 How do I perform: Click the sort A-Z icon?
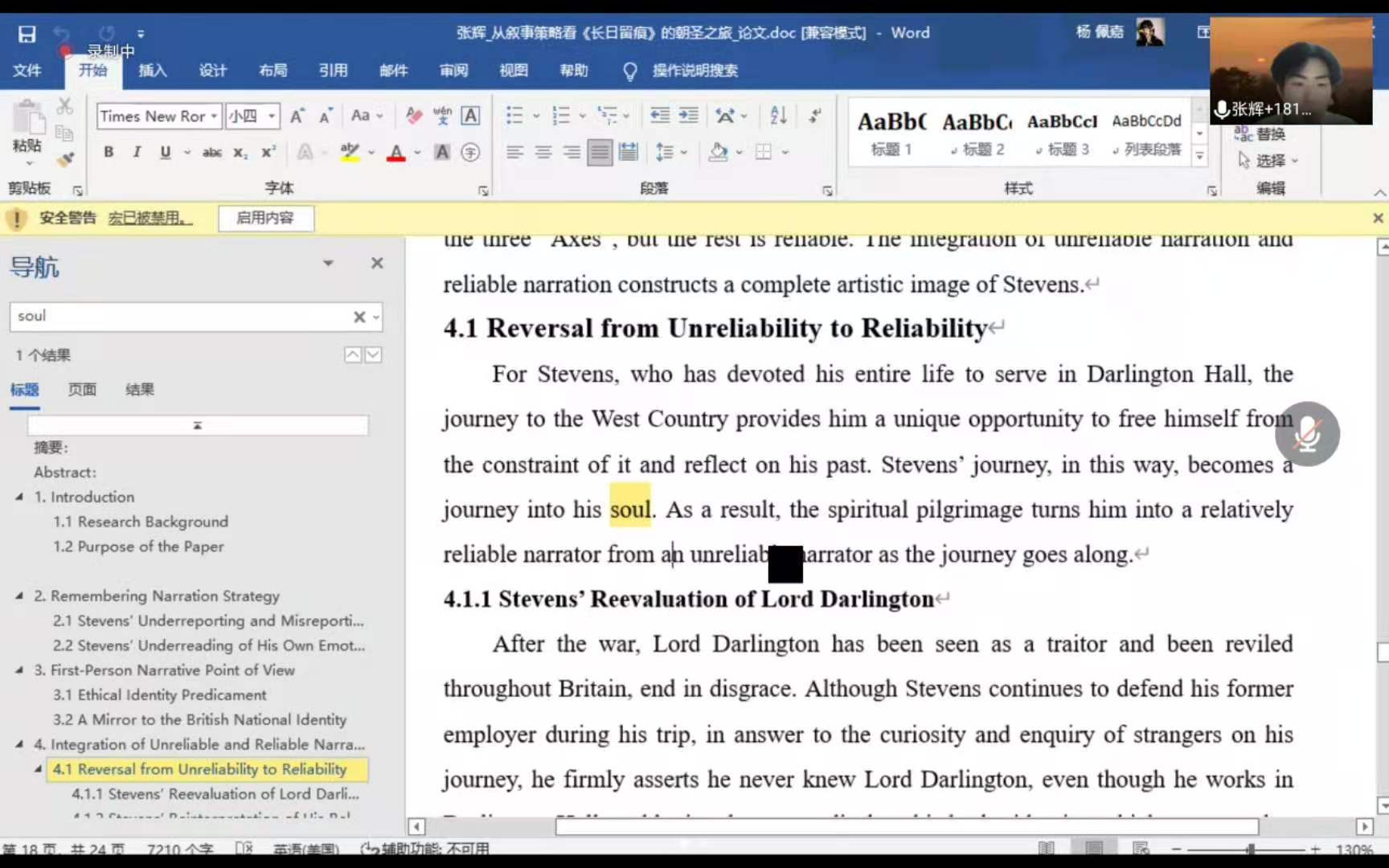778,116
